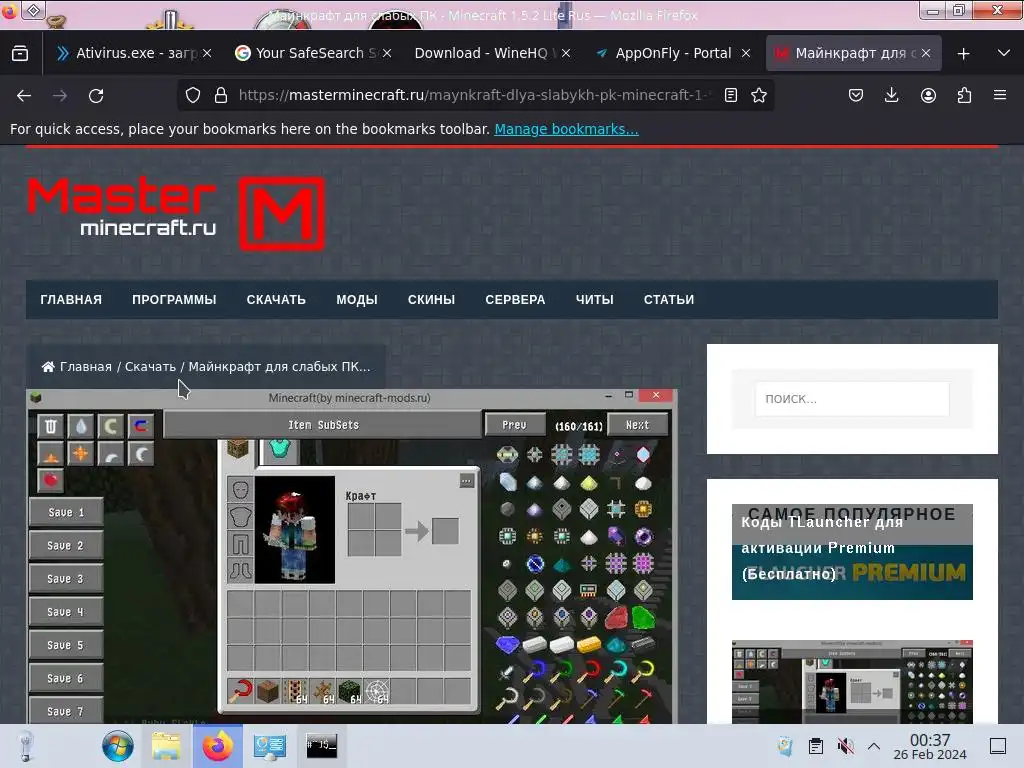Open the large Minecraft inventory screenshot
The image size is (1024, 768).
[352, 556]
